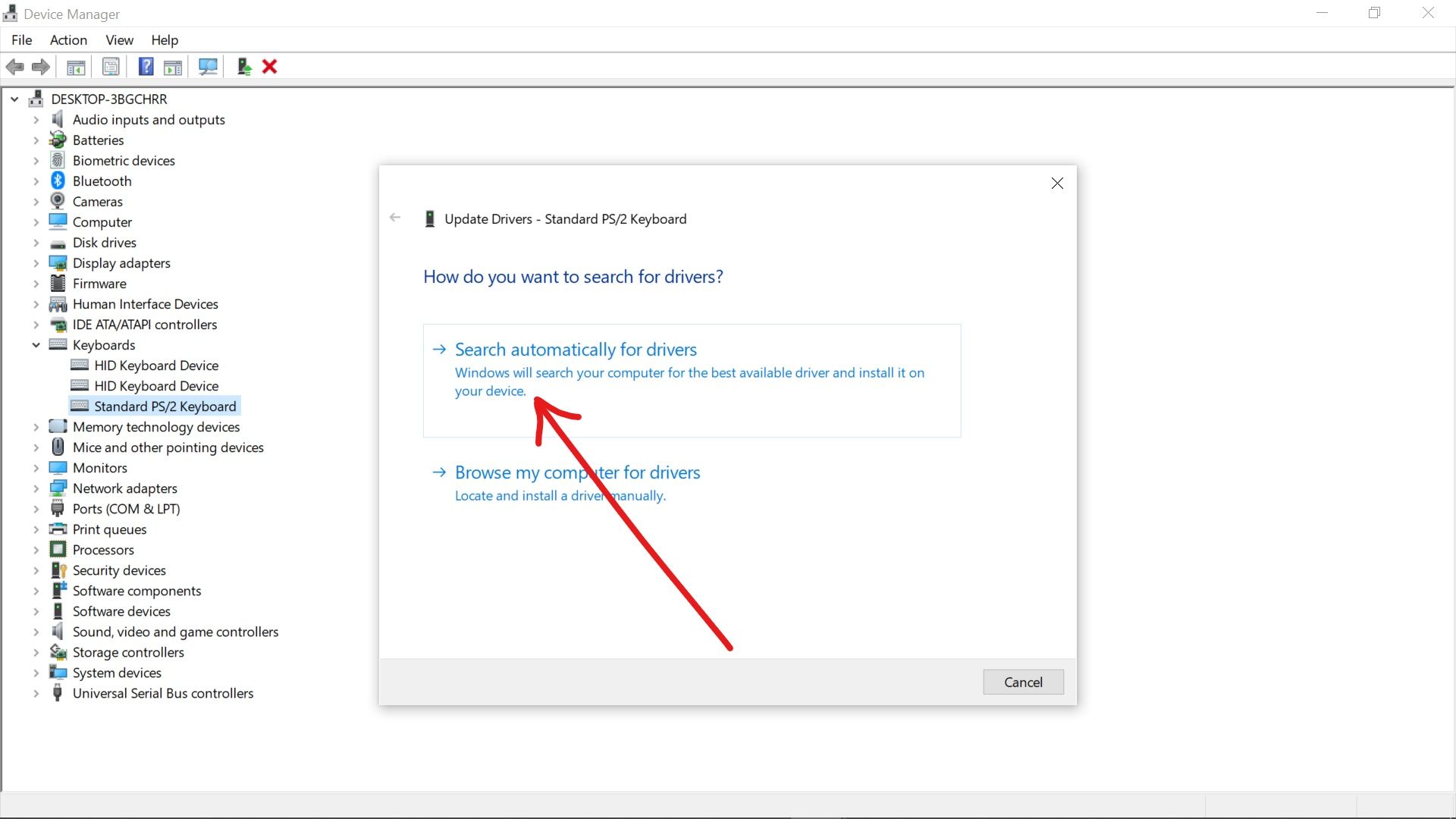Click the Display adapters icon
The width and height of the screenshot is (1456, 819).
(x=58, y=262)
